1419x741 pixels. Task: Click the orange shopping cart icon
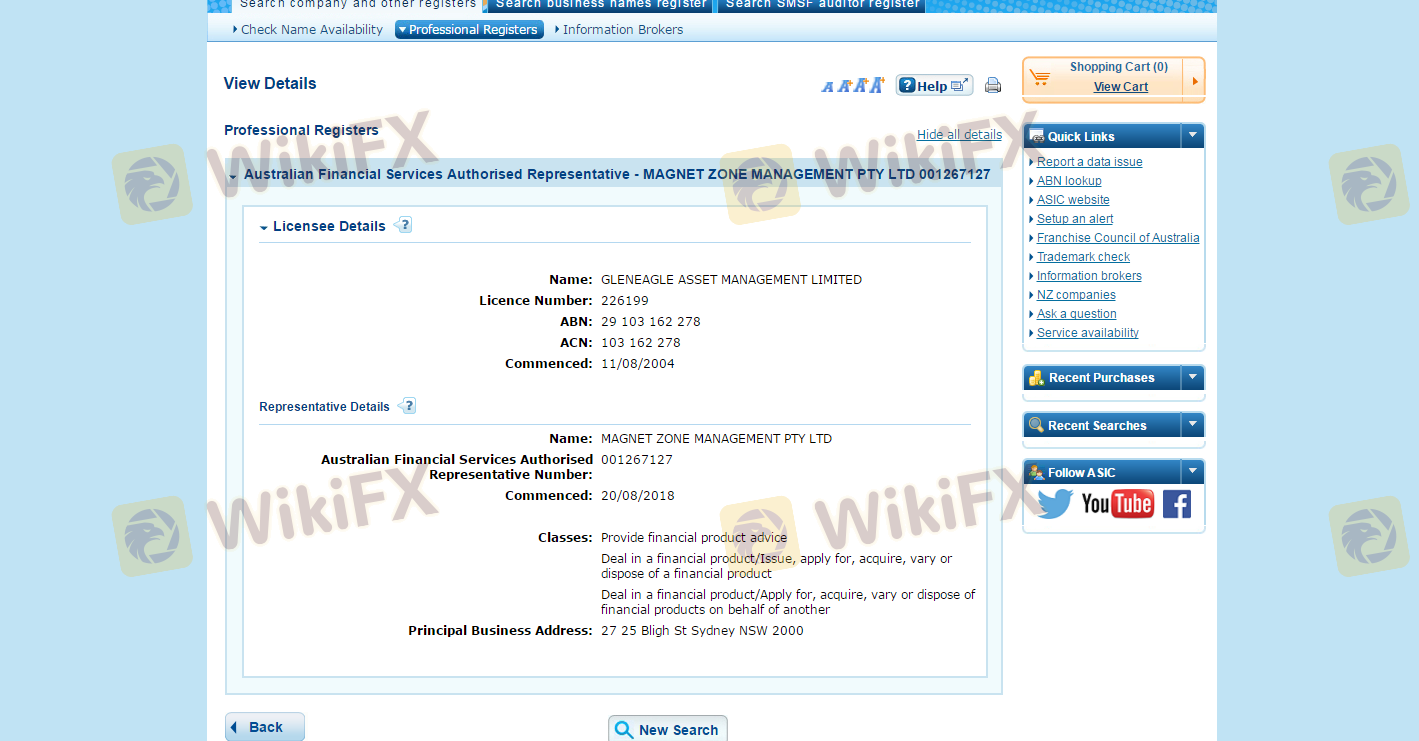[1040, 77]
